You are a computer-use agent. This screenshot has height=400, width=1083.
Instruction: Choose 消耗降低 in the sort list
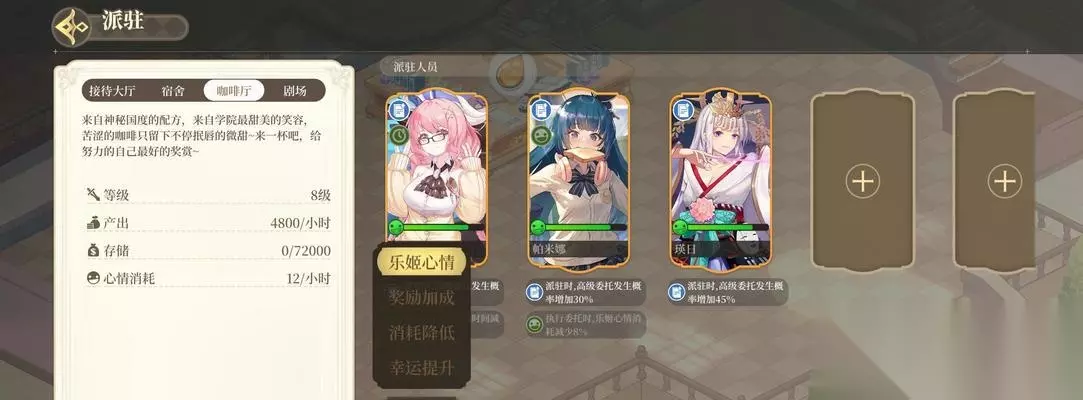point(421,332)
